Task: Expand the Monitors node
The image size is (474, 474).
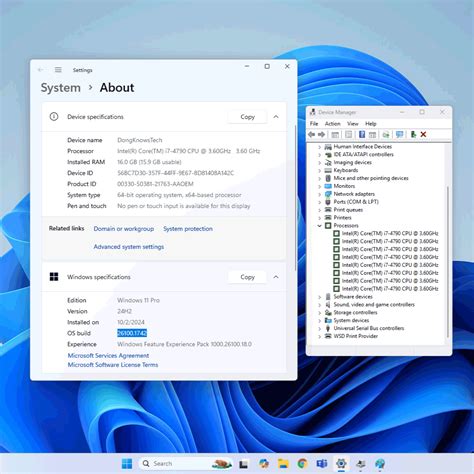Action: (x=319, y=186)
